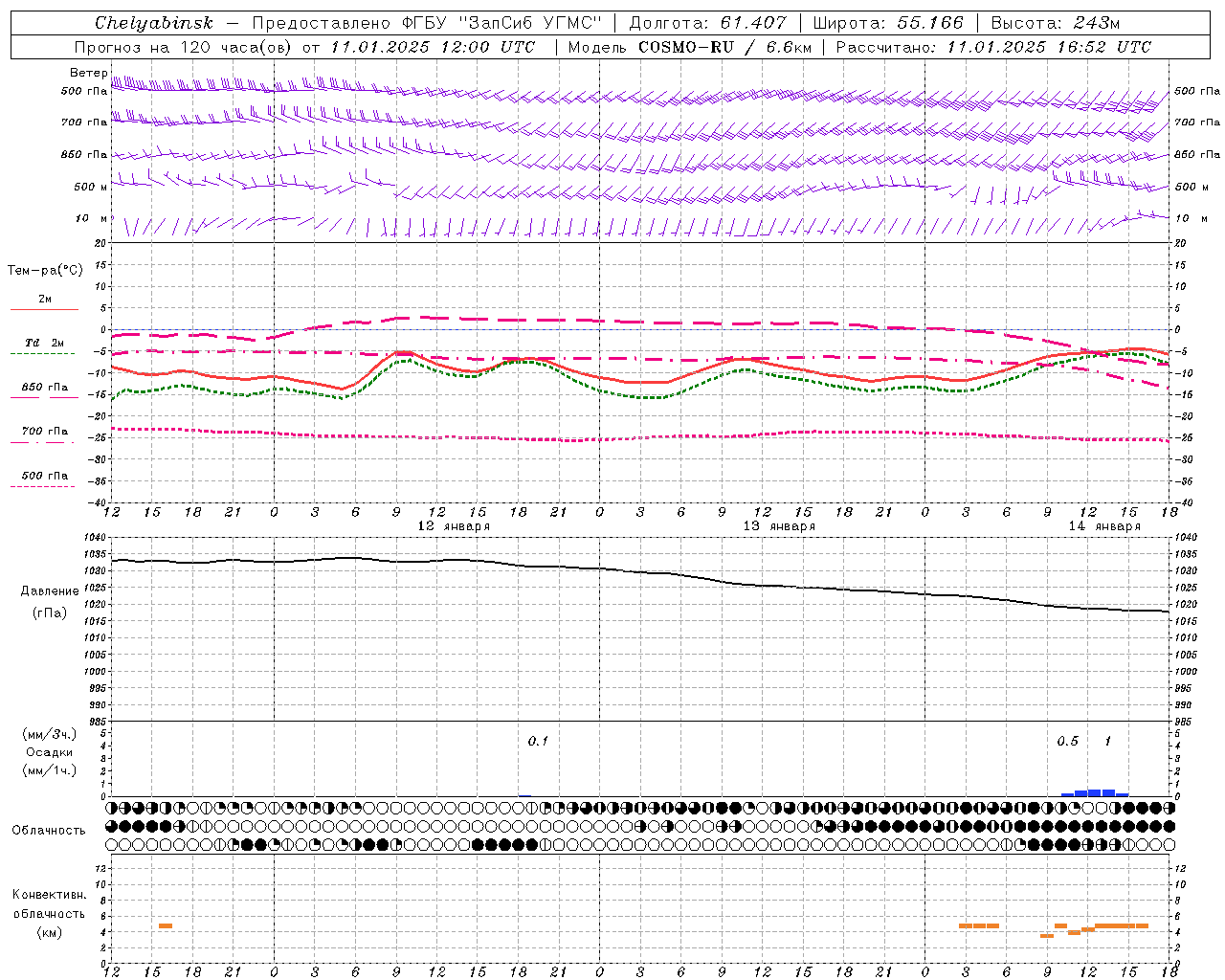Click the Давление pressure panel label
This screenshot has width=1225, height=980.
(50, 591)
